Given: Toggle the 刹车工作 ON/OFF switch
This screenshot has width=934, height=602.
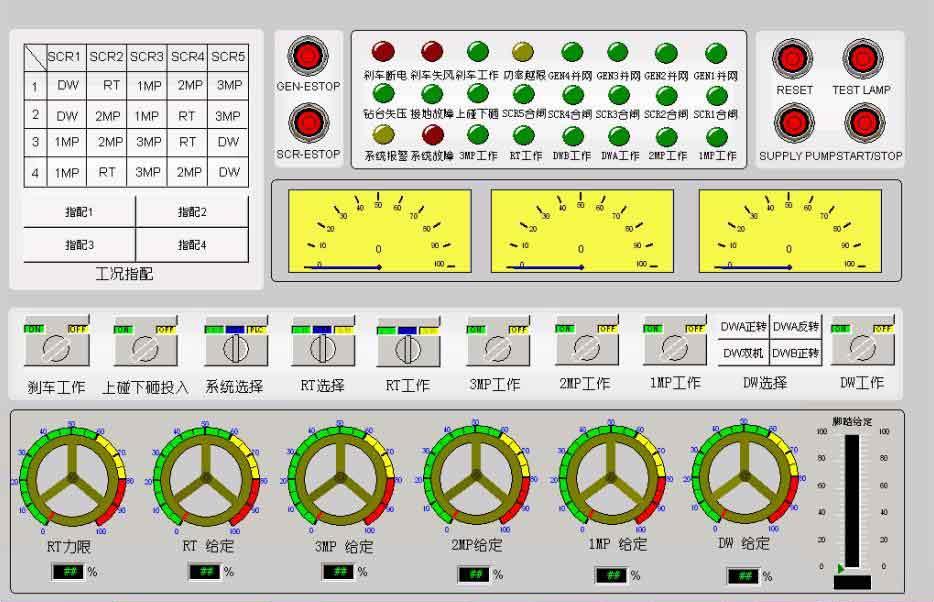Looking at the screenshot, I should [x=57, y=348].
